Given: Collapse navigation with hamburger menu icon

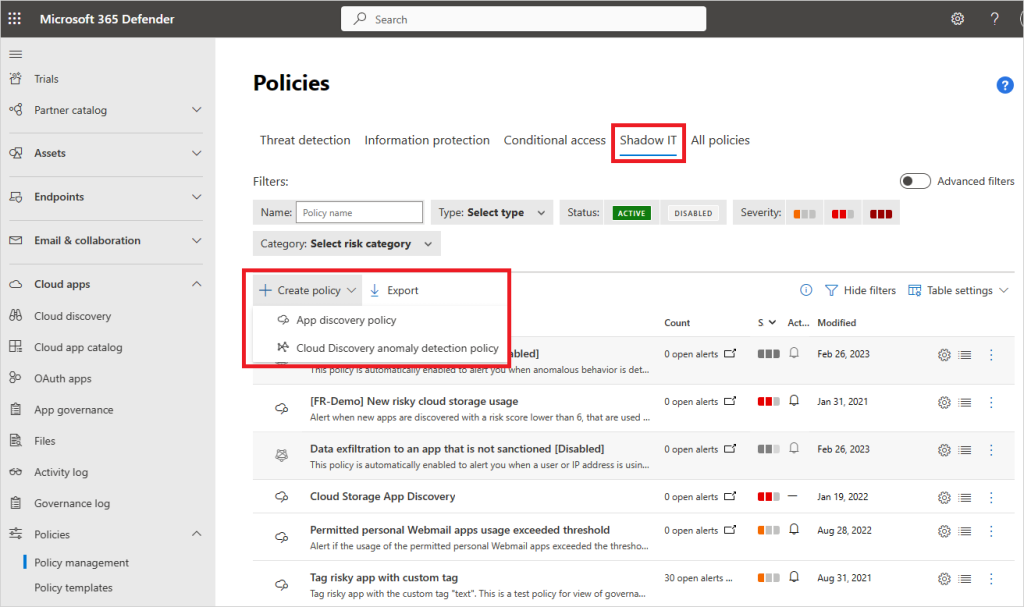Looking at the screenshot, I should [15, 54].
